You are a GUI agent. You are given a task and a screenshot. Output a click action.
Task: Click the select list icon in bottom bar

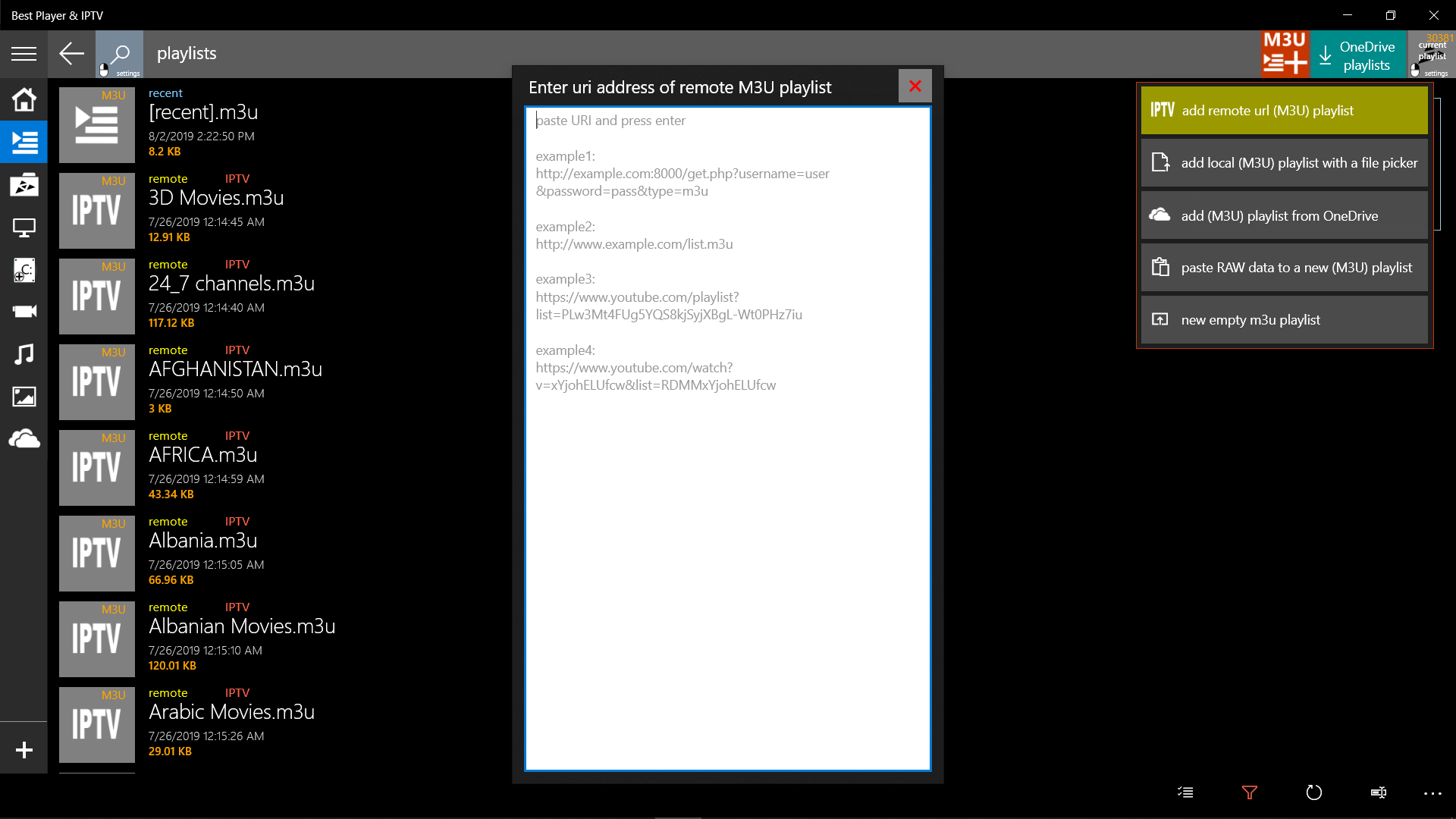pyautogui.click(x=1185, y=792)
